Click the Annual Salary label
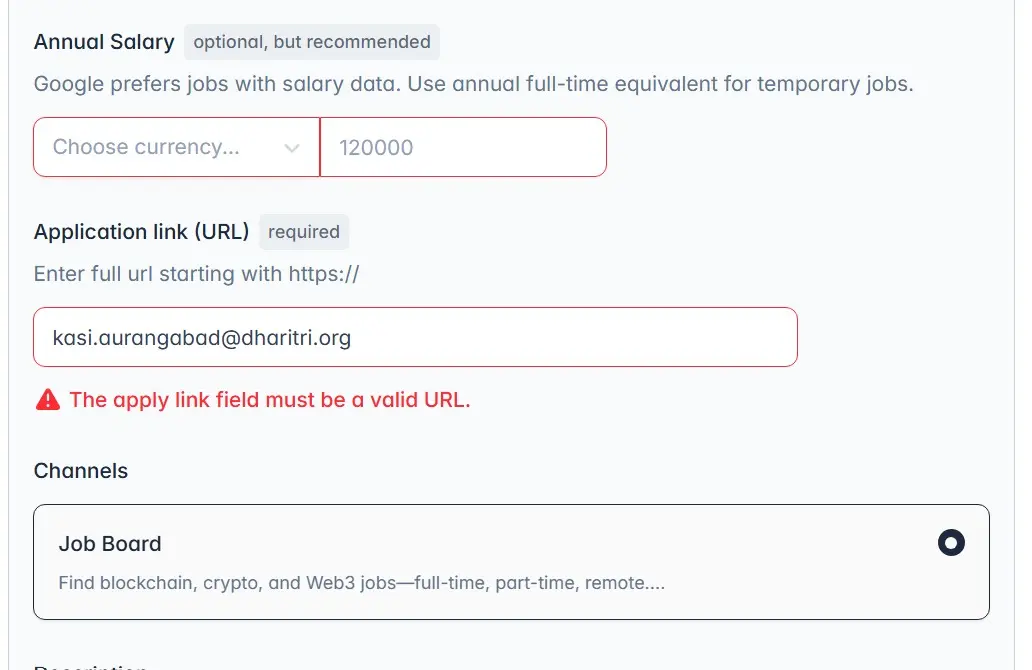 104,42
